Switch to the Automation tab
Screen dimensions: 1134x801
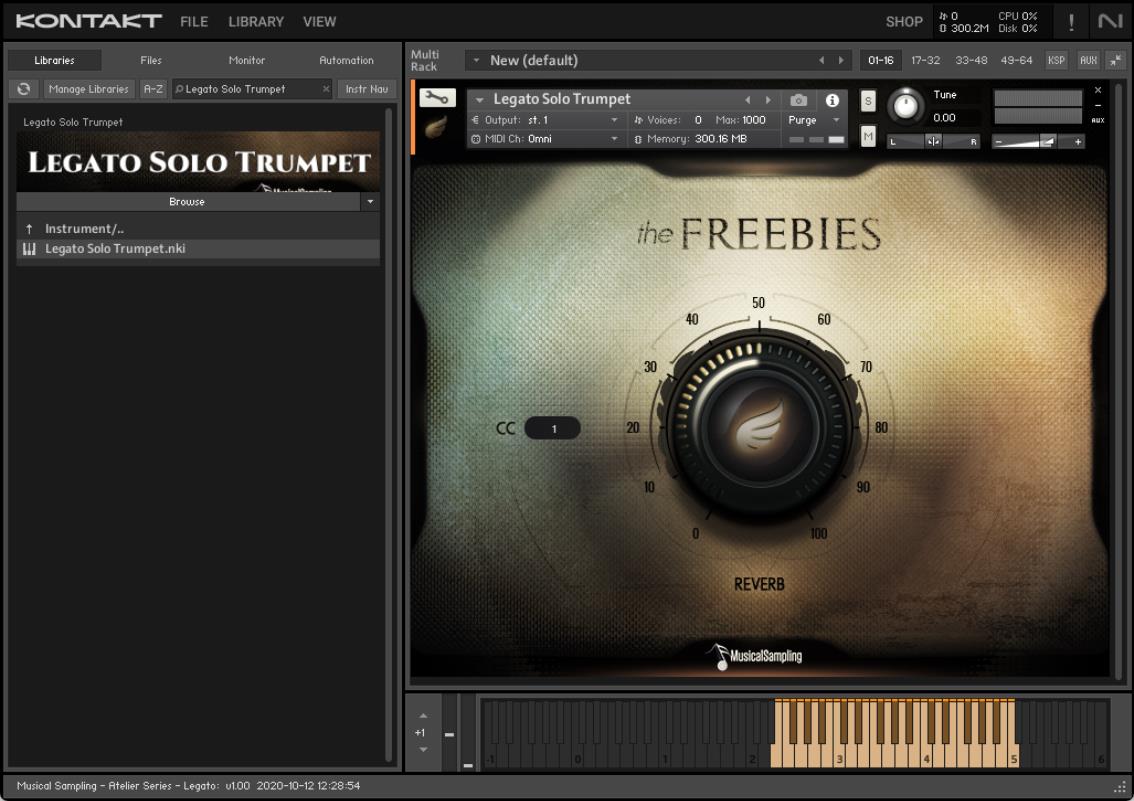(x=346, y=61)
